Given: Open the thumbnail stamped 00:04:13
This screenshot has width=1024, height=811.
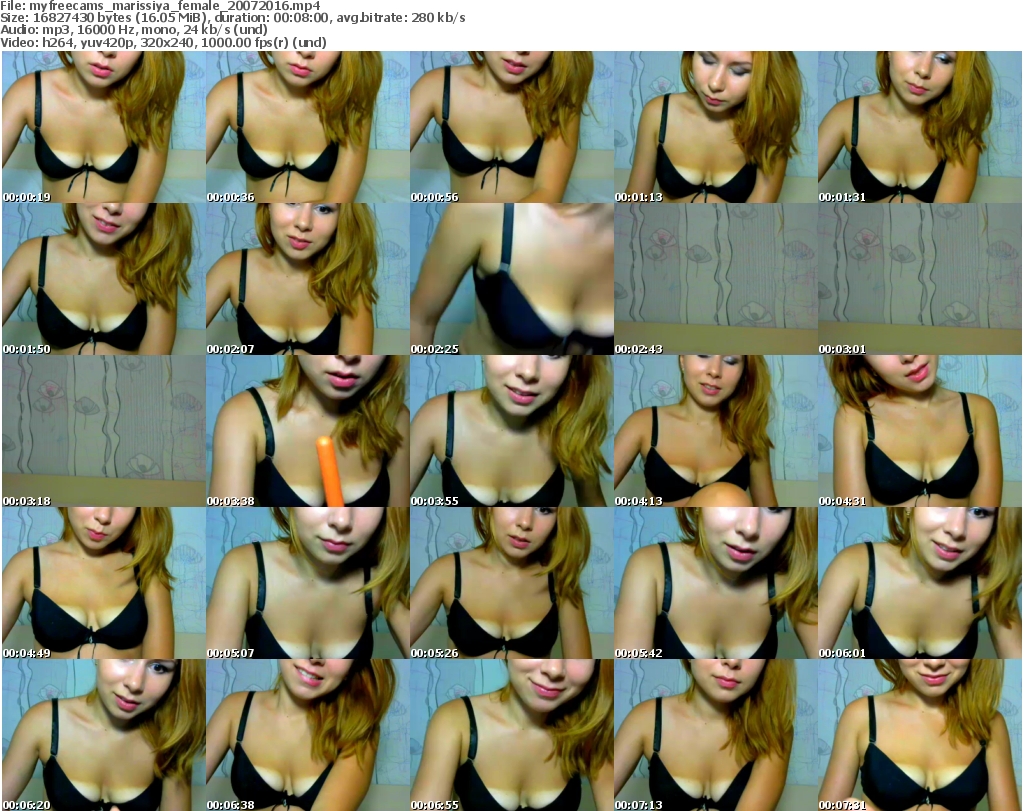Looking at the screenshot, I should (716, 431).
